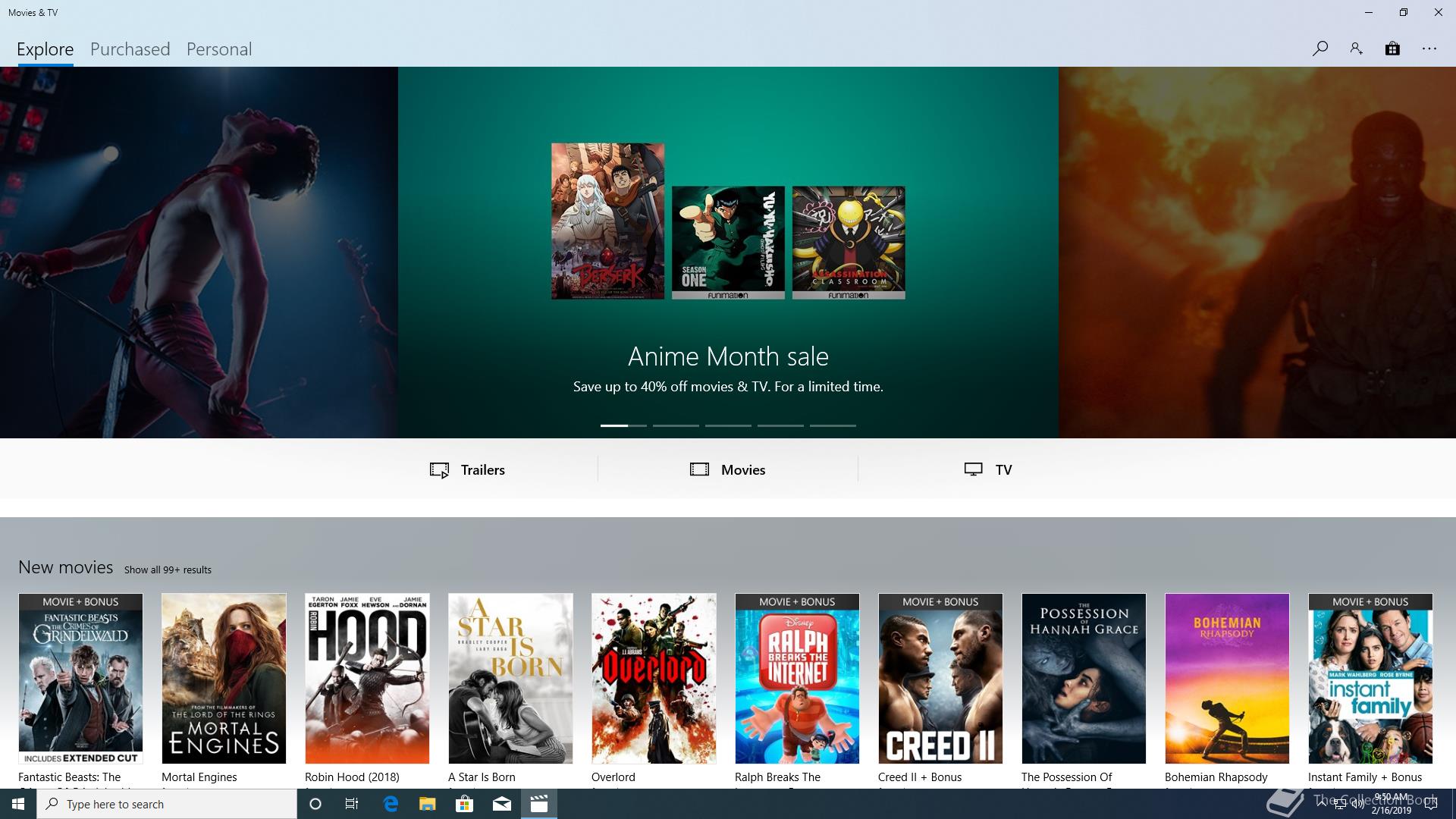
Task: Open the Berserk cover in the banner
Action: click(607, 221)
